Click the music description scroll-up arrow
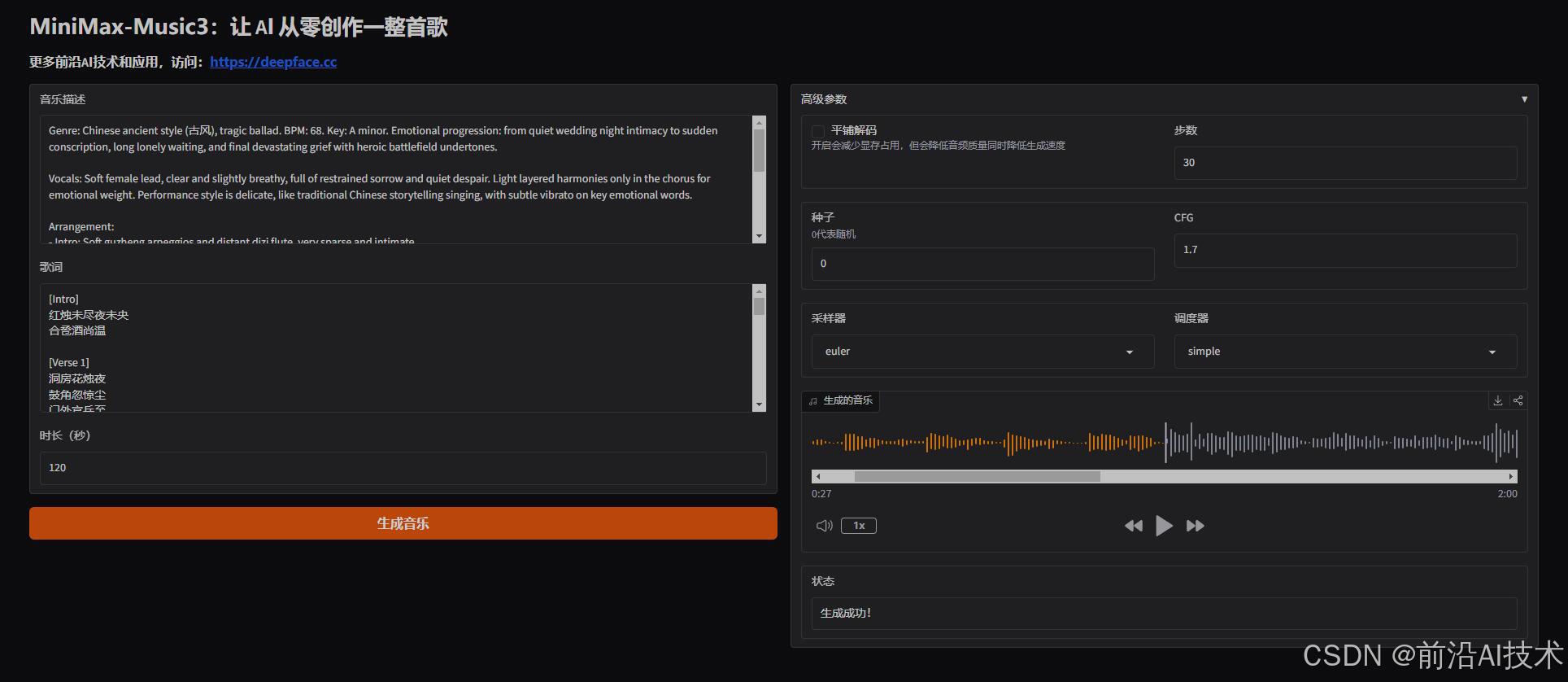The height and width of the screenshot is (682, 1568). [x=760, y=123]
